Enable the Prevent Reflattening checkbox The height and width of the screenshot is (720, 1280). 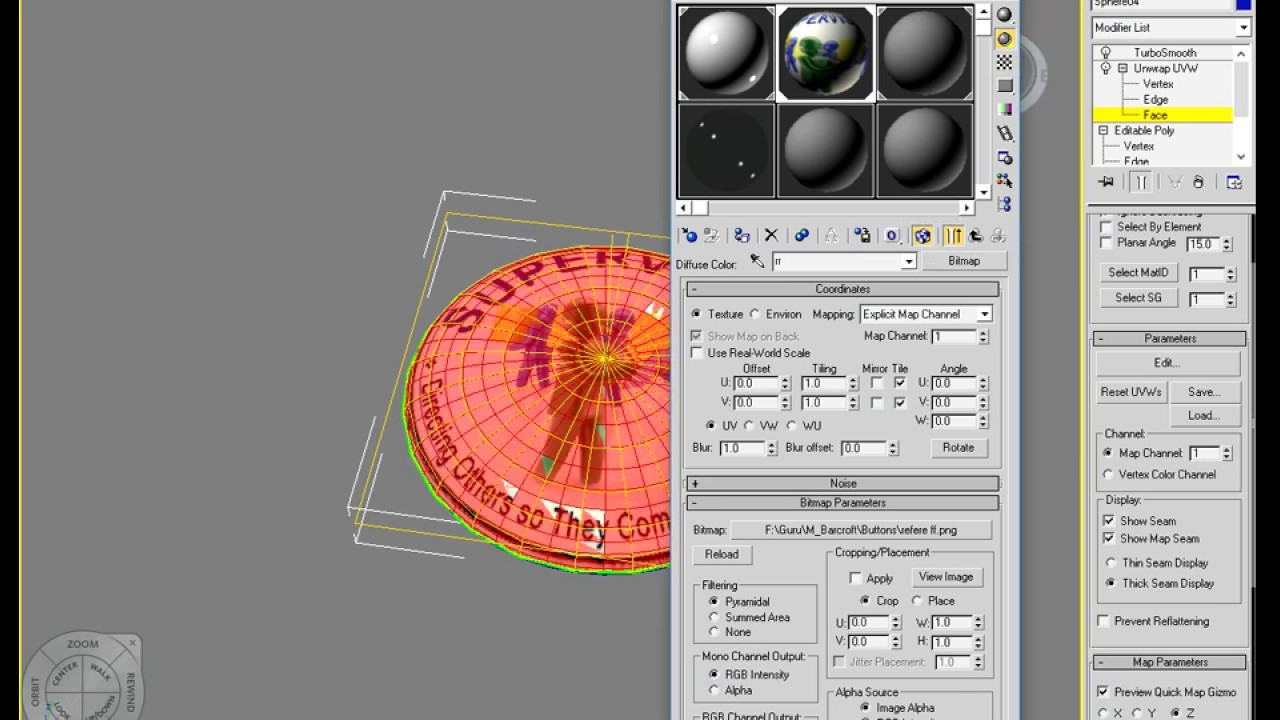1104,621
